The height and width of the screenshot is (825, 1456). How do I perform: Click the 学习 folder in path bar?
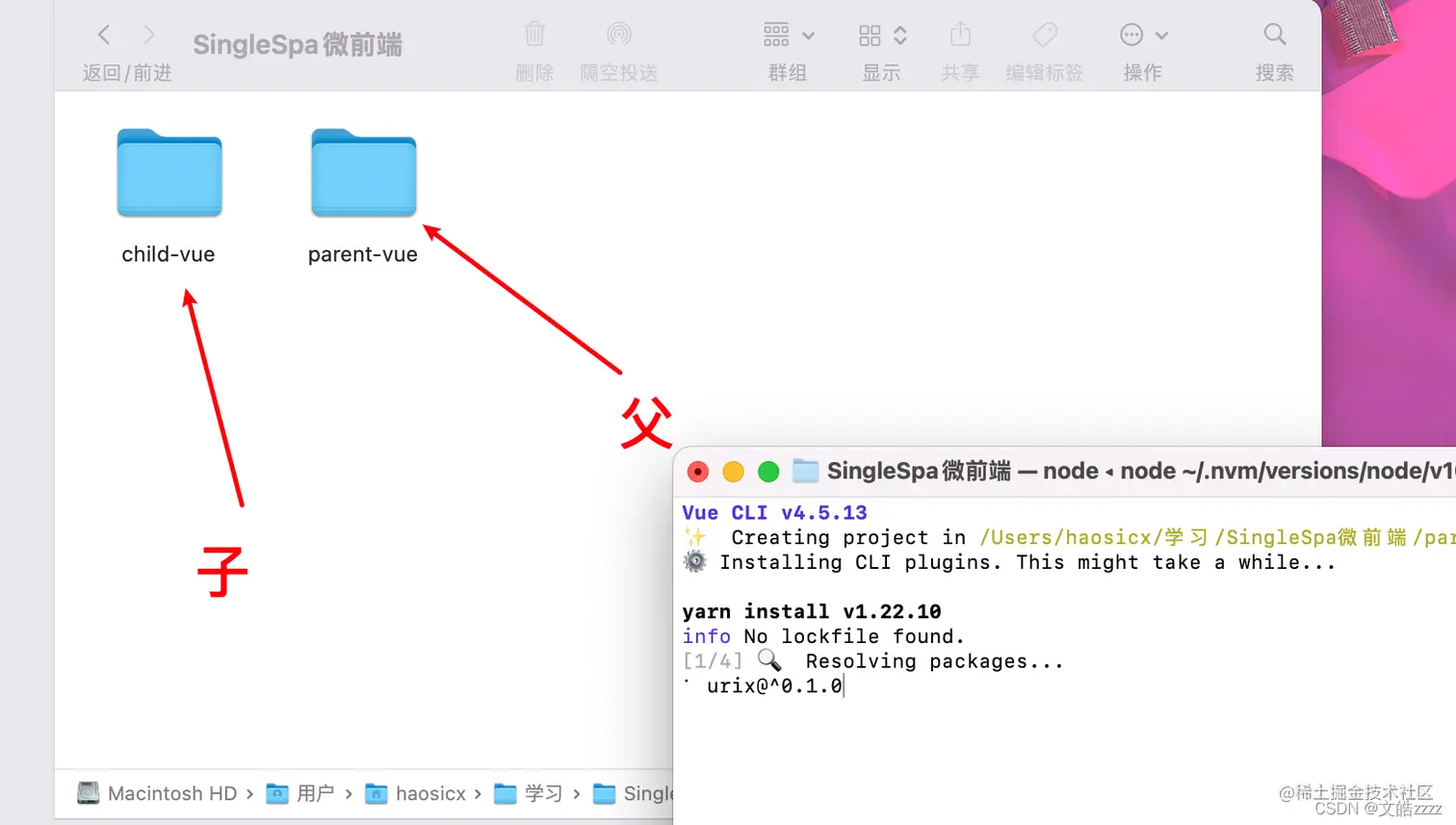coord(528,793)
